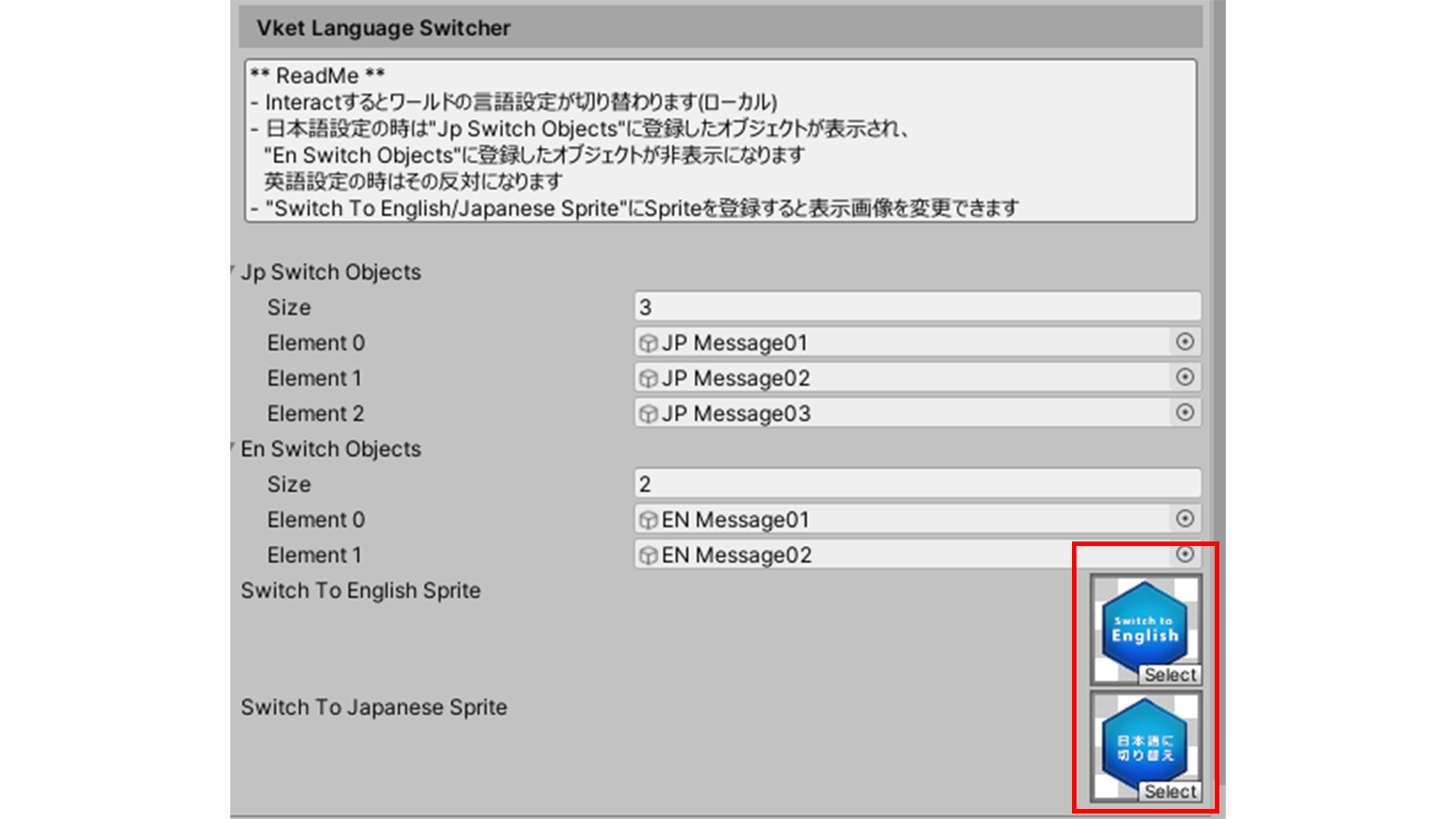Click Element 0 label under En Switch Objects
The width and height of the screenshot is (1456, 819).
click(x=316, y=520)
